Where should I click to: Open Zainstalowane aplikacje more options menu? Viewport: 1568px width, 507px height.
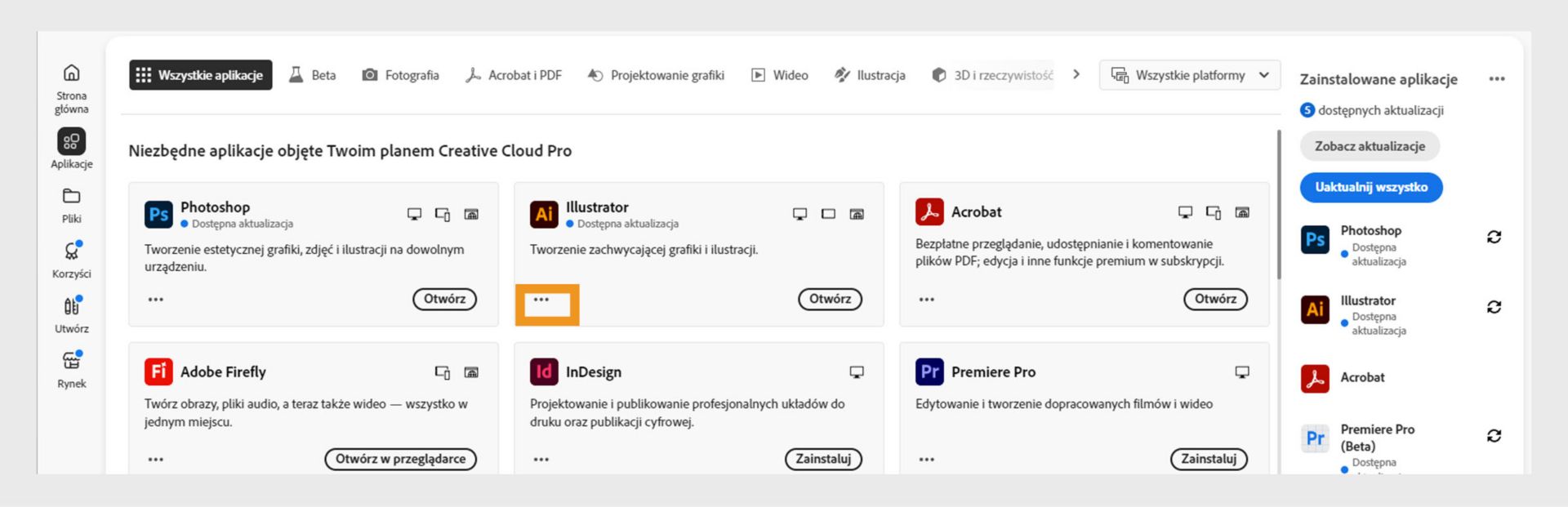(x=1496, y=79)
